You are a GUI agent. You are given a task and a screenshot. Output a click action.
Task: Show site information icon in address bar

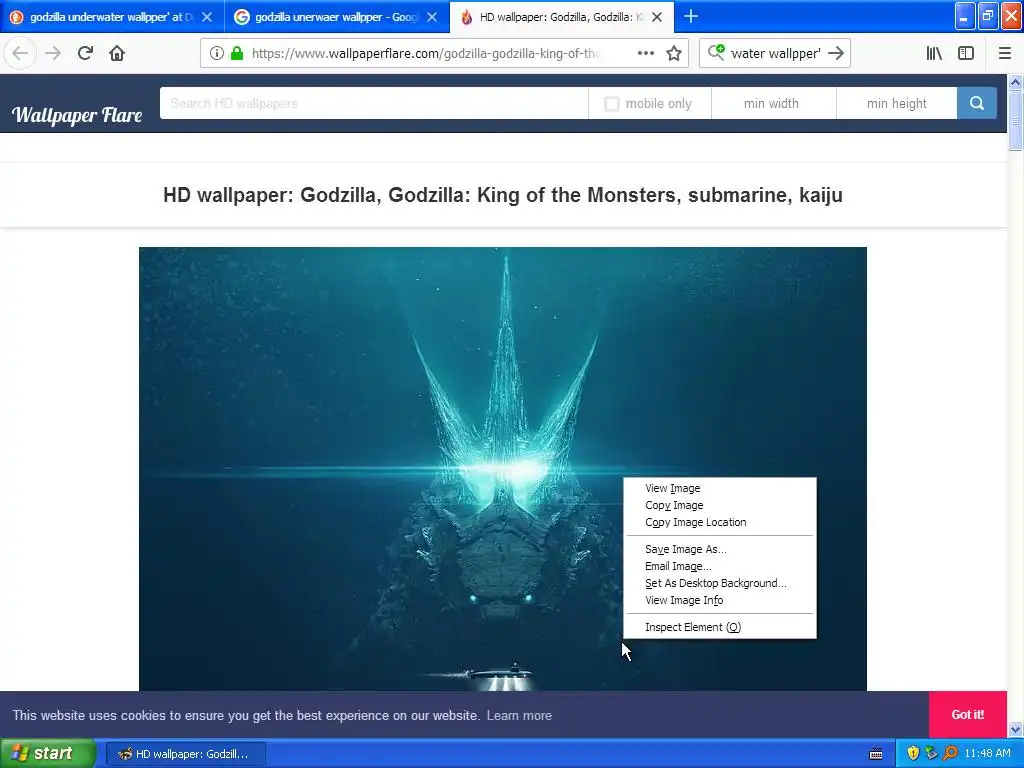click(217, 54)
